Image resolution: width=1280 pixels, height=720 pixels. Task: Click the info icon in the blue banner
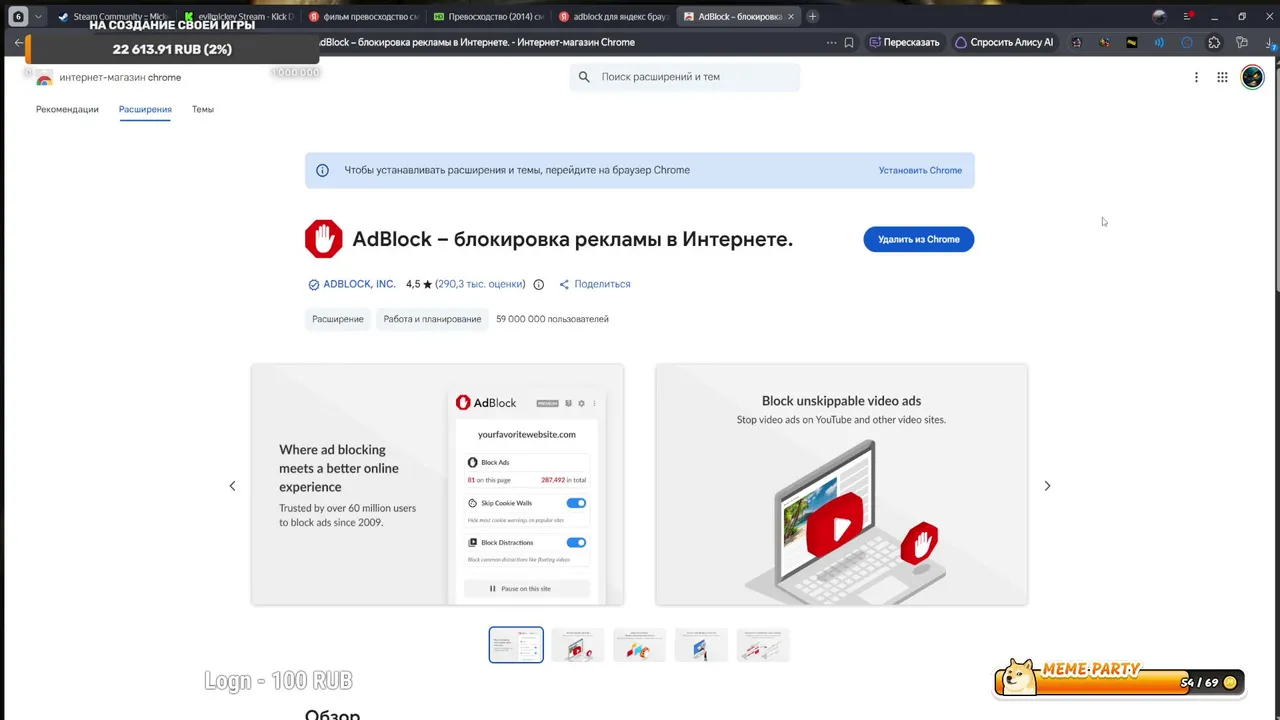(x=322, y=170)
